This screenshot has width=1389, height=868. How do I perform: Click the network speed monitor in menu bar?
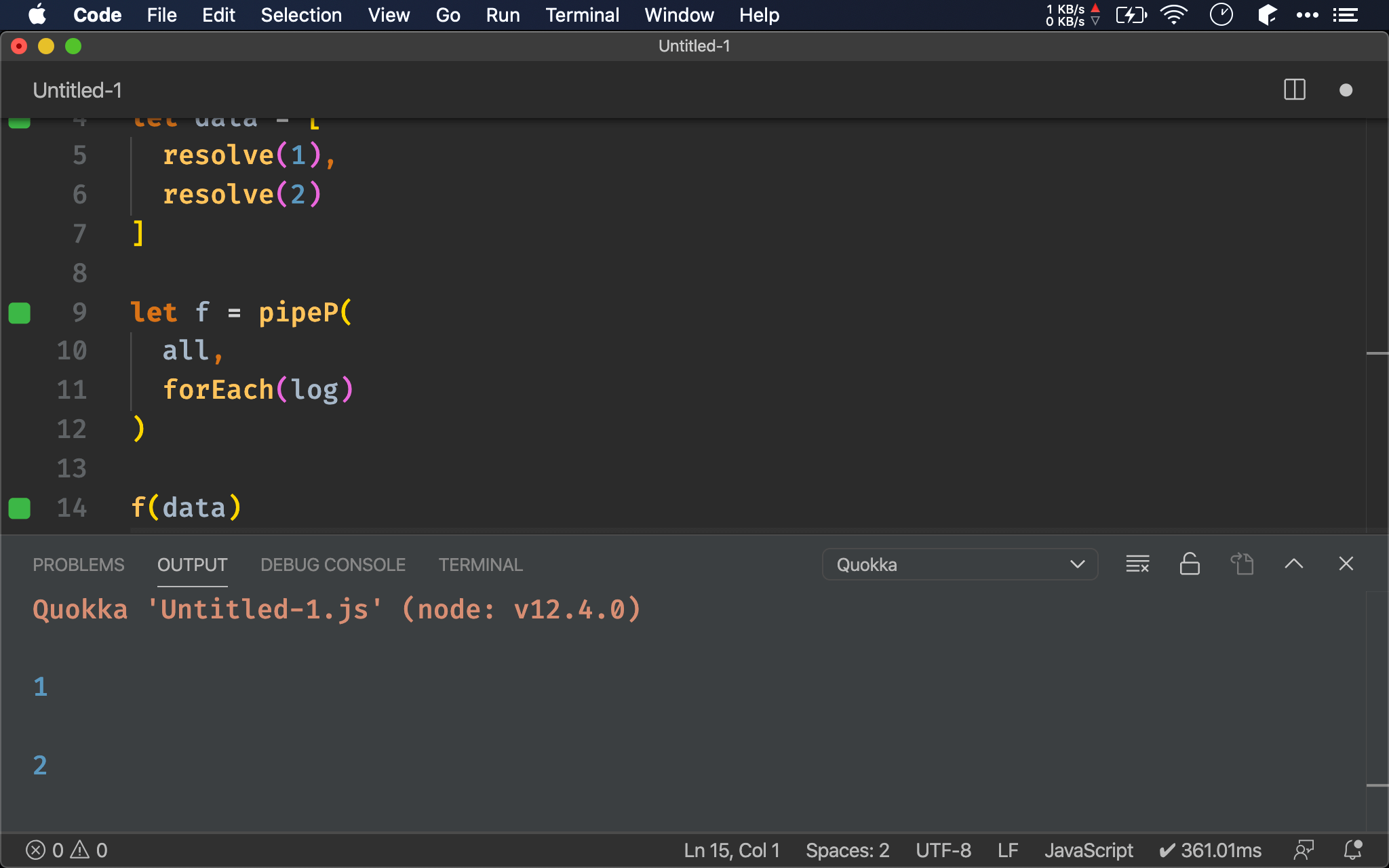pyautogui.click(x=1072, y=15)
